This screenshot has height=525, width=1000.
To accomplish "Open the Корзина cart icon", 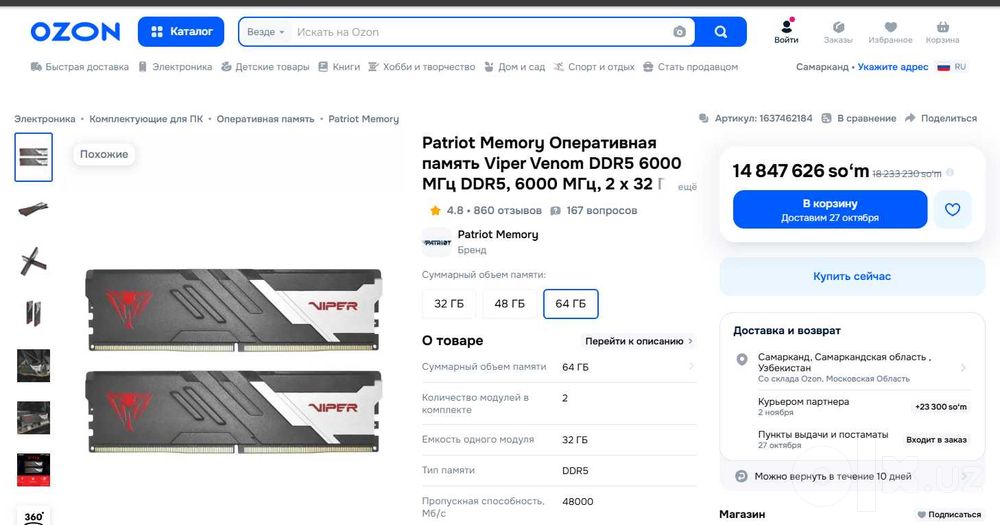I will click(943, 31).
